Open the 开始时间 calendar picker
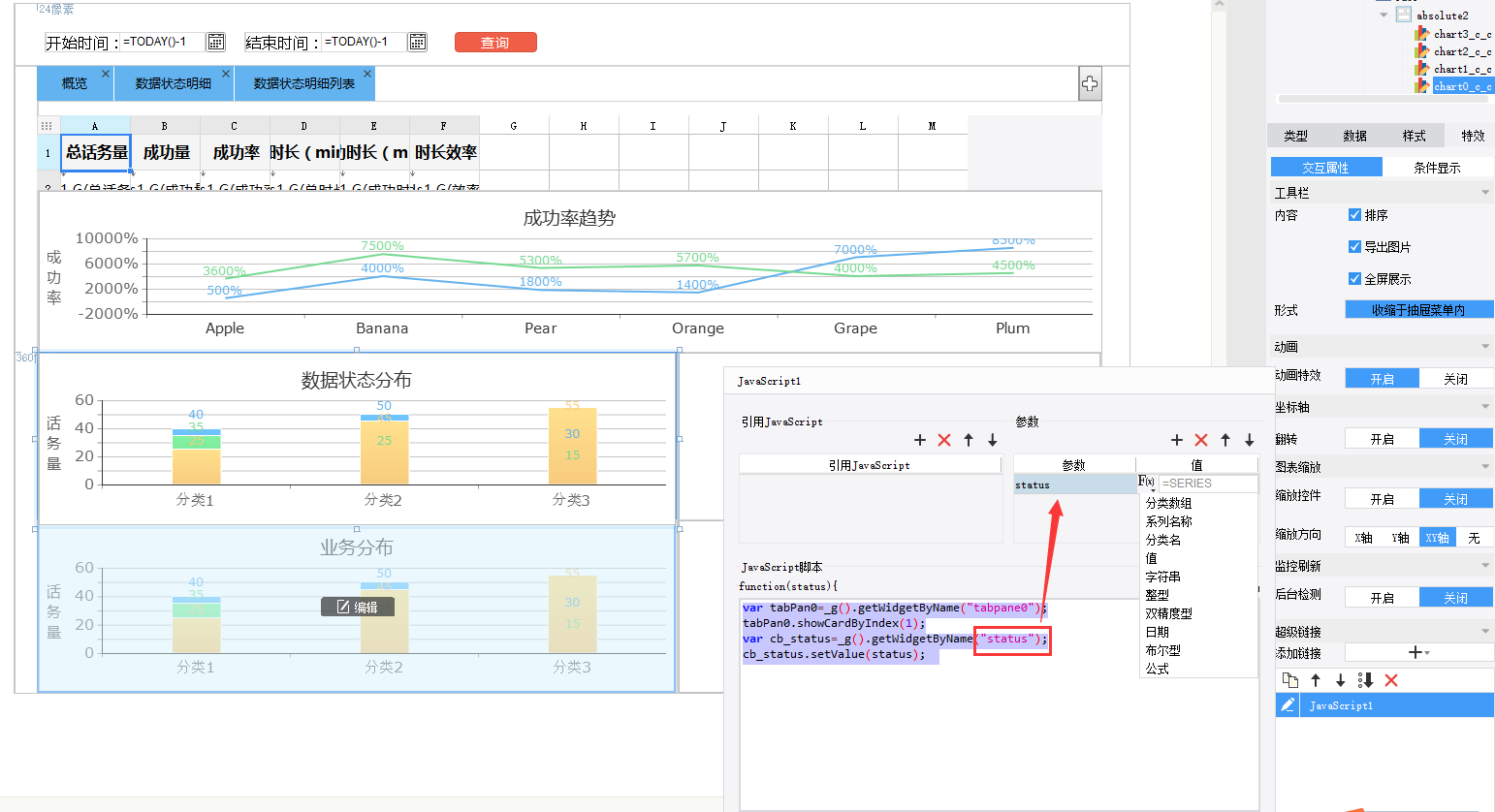This screenshot has height=812, width=1495. (216, 42)
